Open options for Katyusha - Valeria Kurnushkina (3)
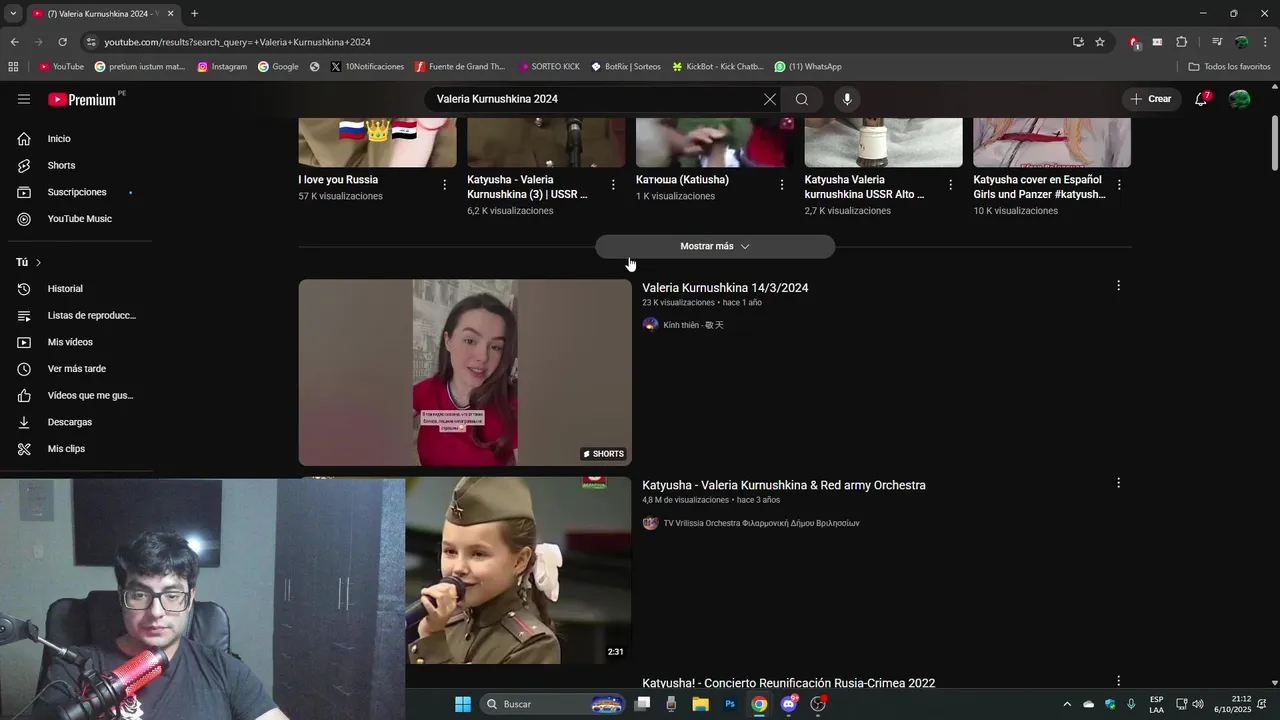The image size is (1280, 720). coord(613,184)
